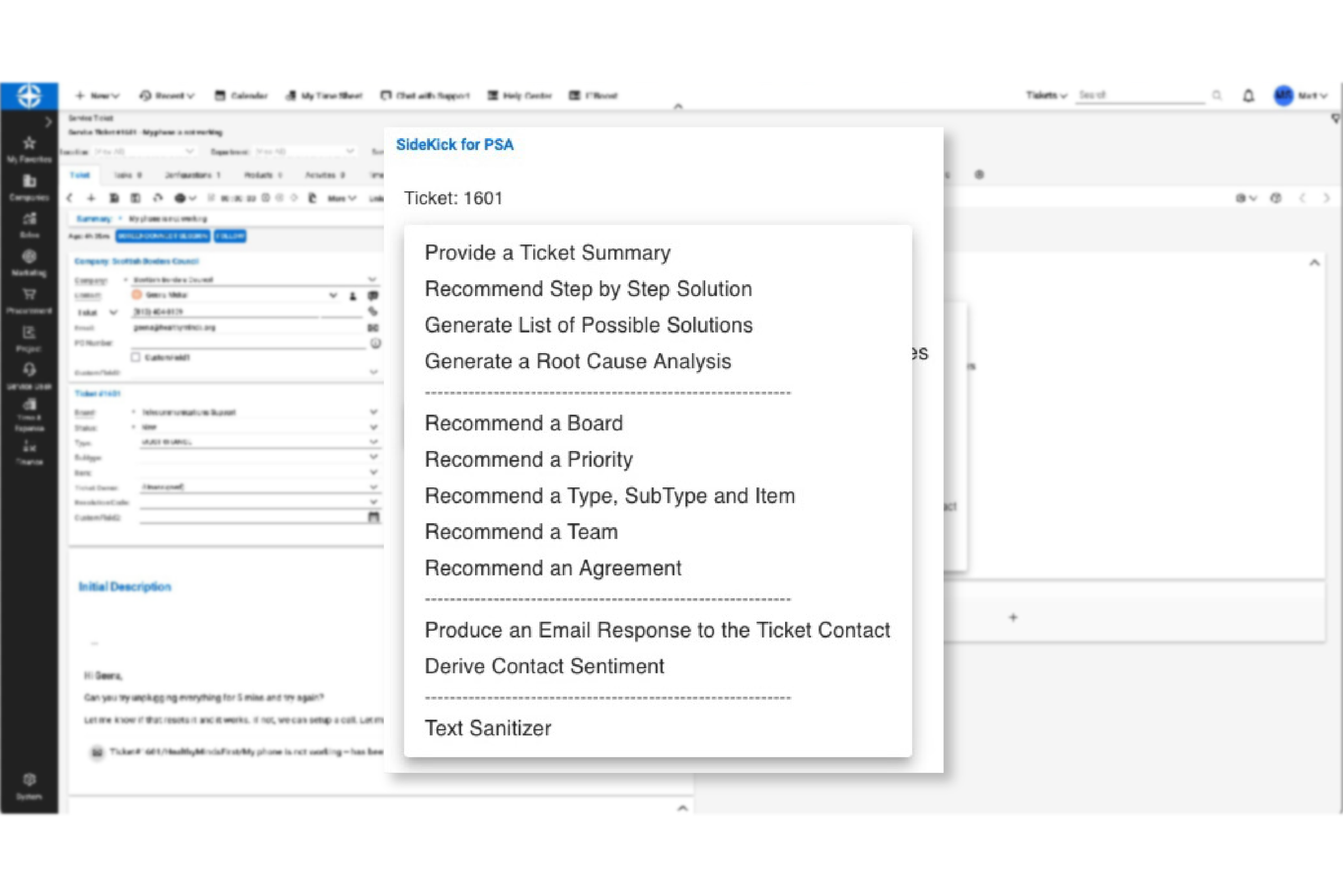This screenshot has height=896, width=1343.
Task: Choose Recommend a Priority option
Action: pos(528,459)
